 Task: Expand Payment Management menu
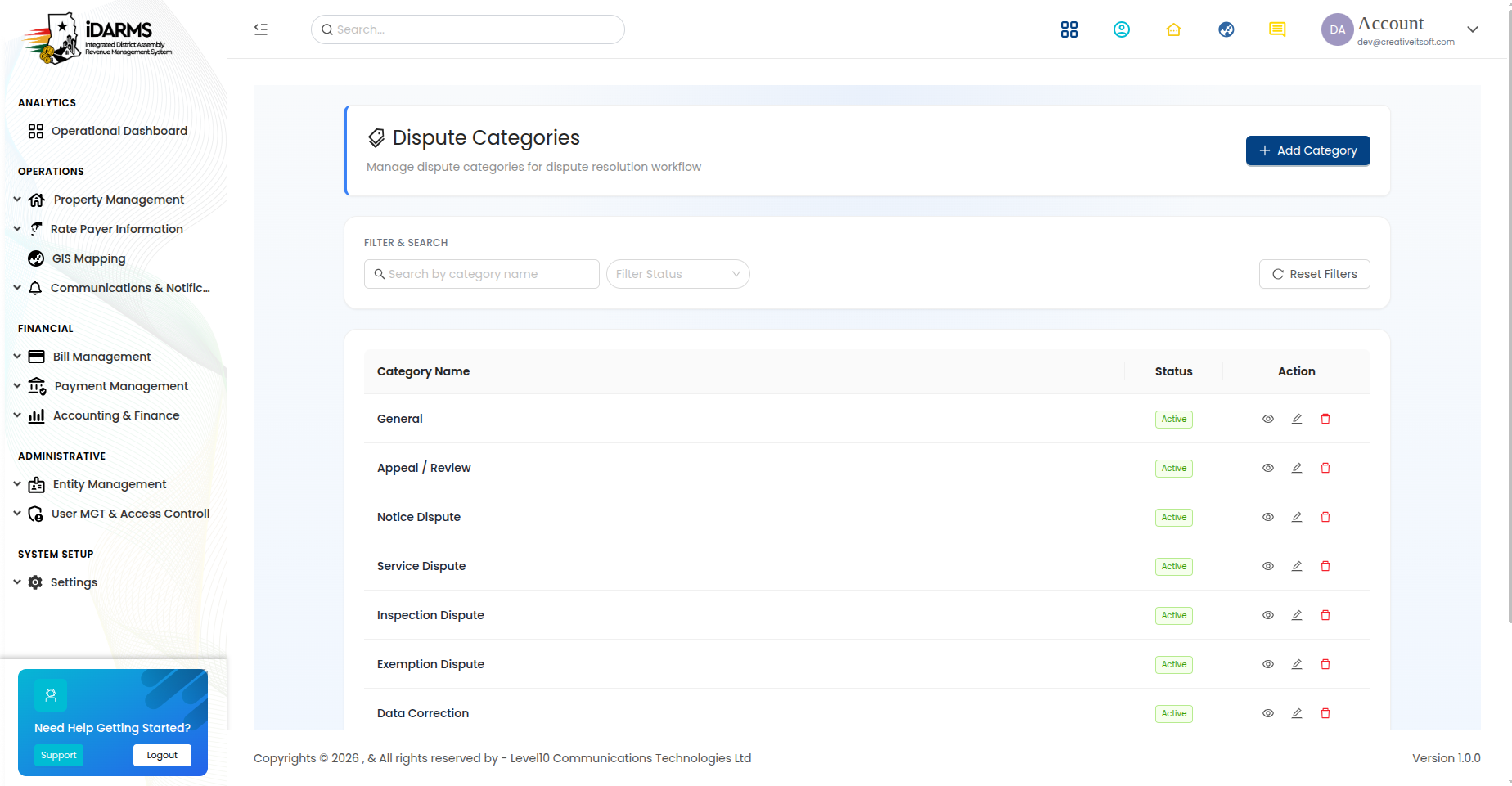(x=17, y=386)
